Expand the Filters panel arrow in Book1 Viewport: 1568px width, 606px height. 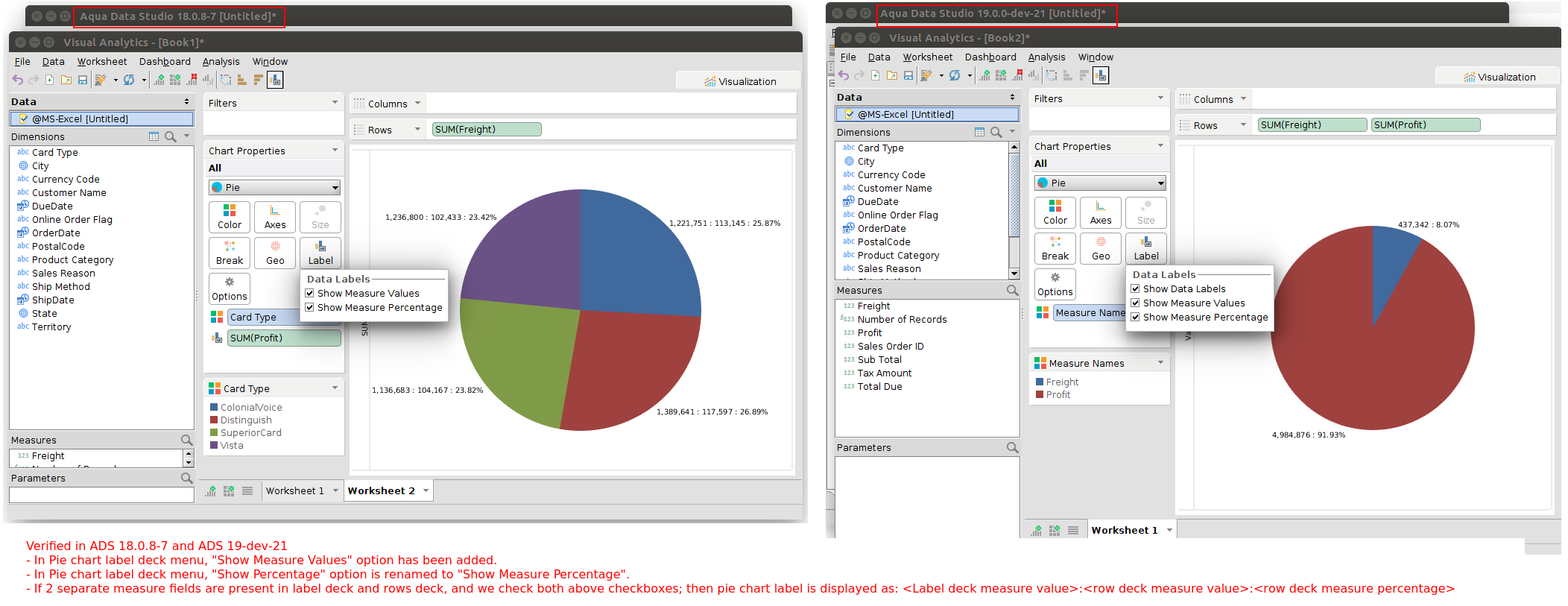tap(335, 103)
